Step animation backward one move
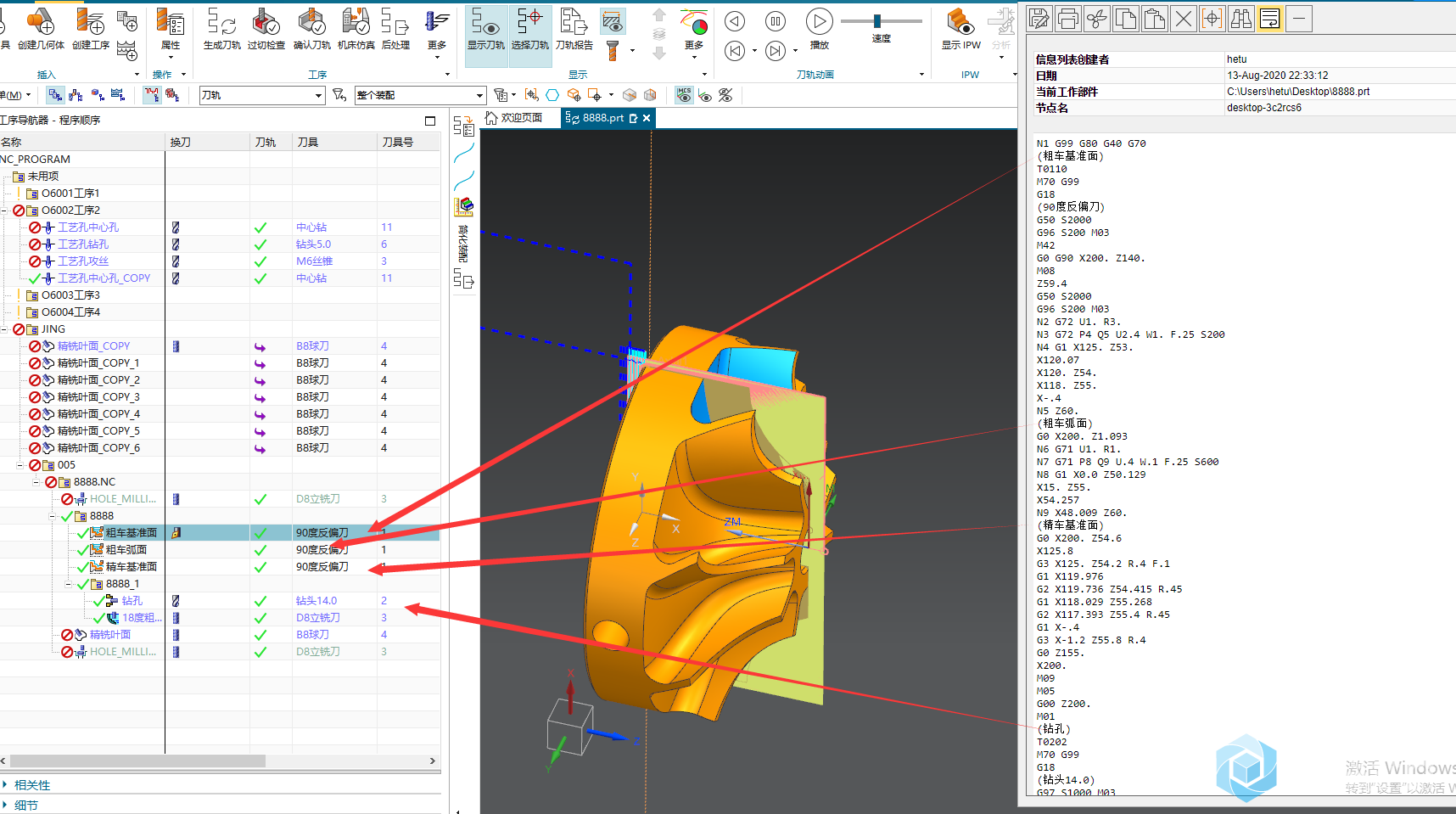This screenshot has width=1456, height=814. (x=735, y=21)
